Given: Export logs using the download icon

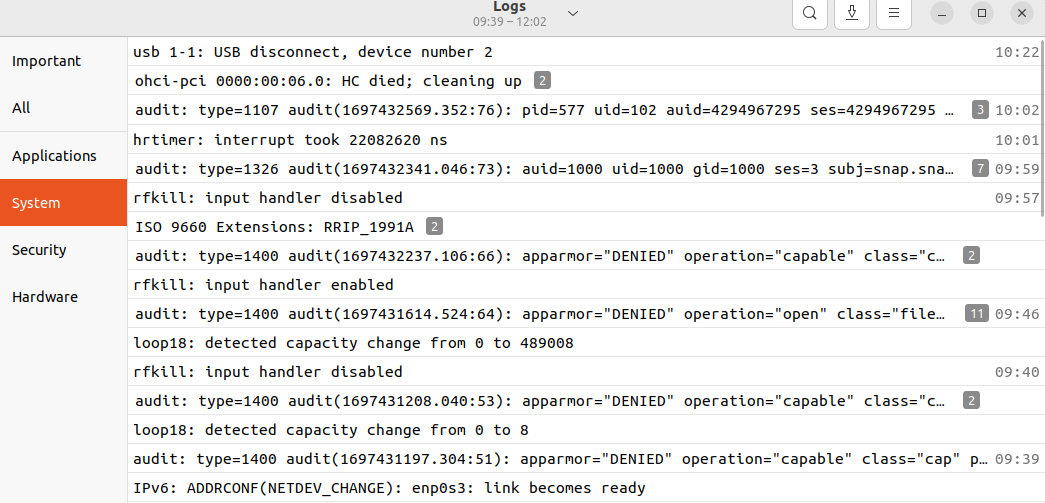Looking at the screenshot, I should click(852, 13).
